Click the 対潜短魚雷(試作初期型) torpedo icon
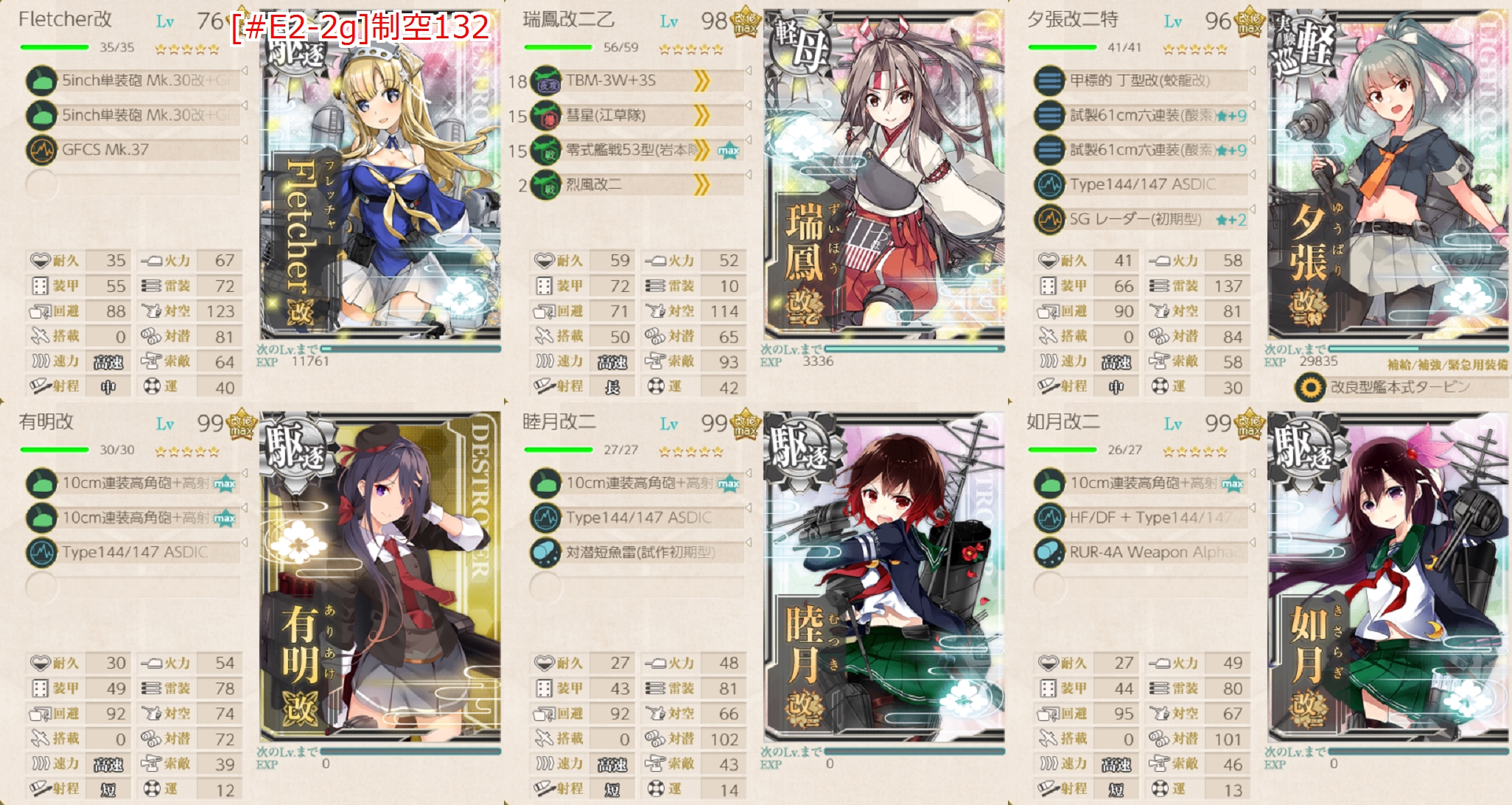The image size is (1512, 805). [546, 553]
